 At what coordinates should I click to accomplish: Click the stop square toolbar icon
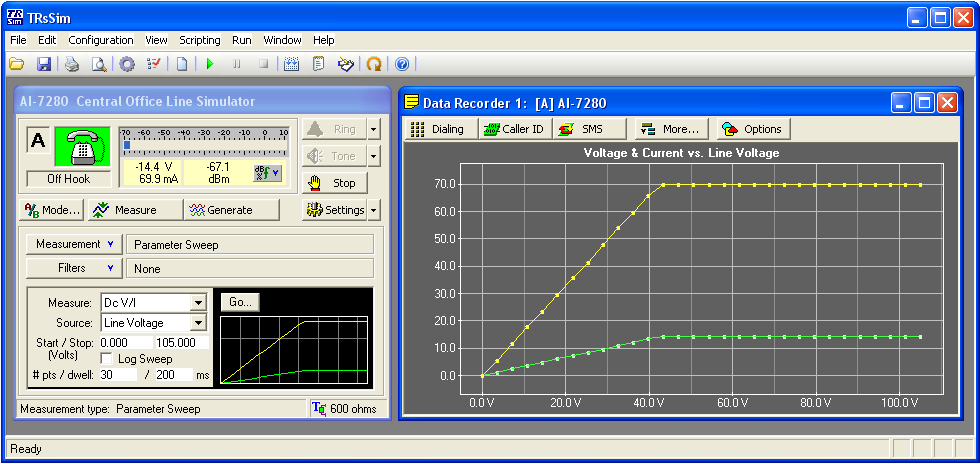point(264,64)
